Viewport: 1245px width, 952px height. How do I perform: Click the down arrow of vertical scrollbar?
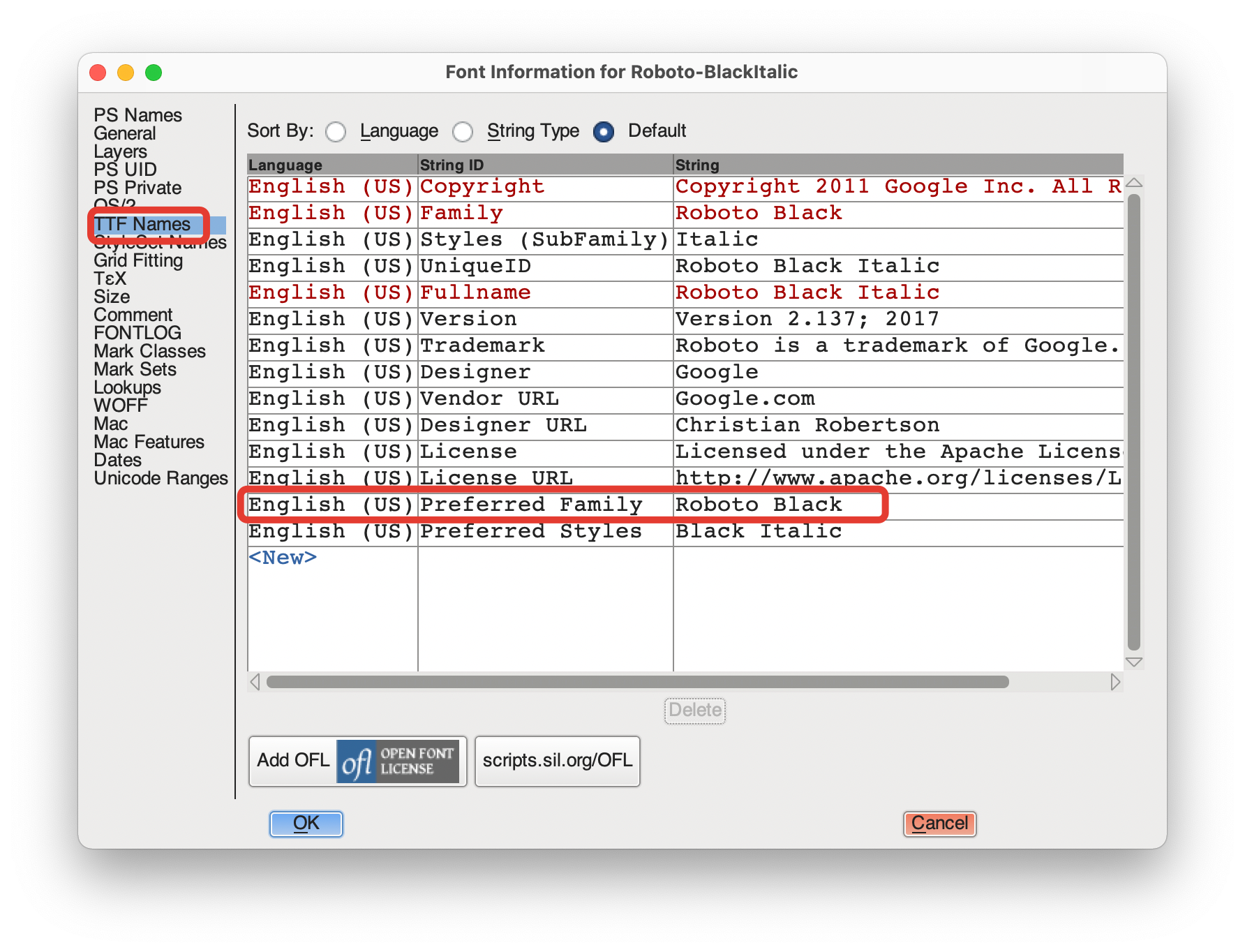click(1134, 662)
